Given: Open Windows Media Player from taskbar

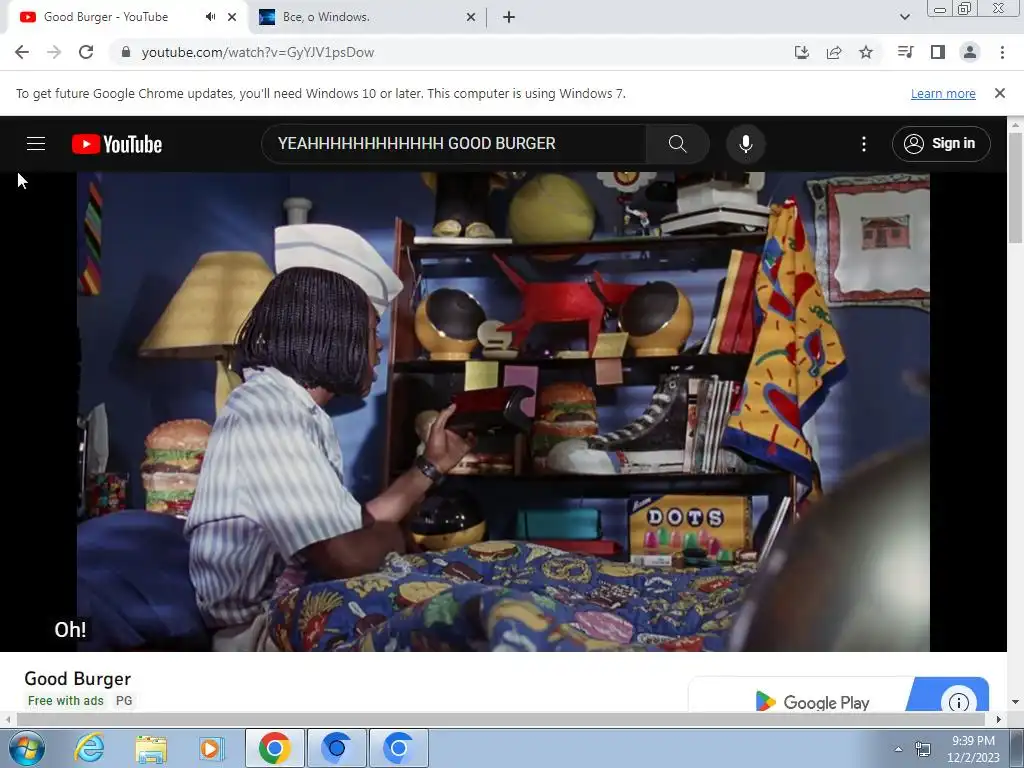Looking at the screenshot, I should pos(211,748).
